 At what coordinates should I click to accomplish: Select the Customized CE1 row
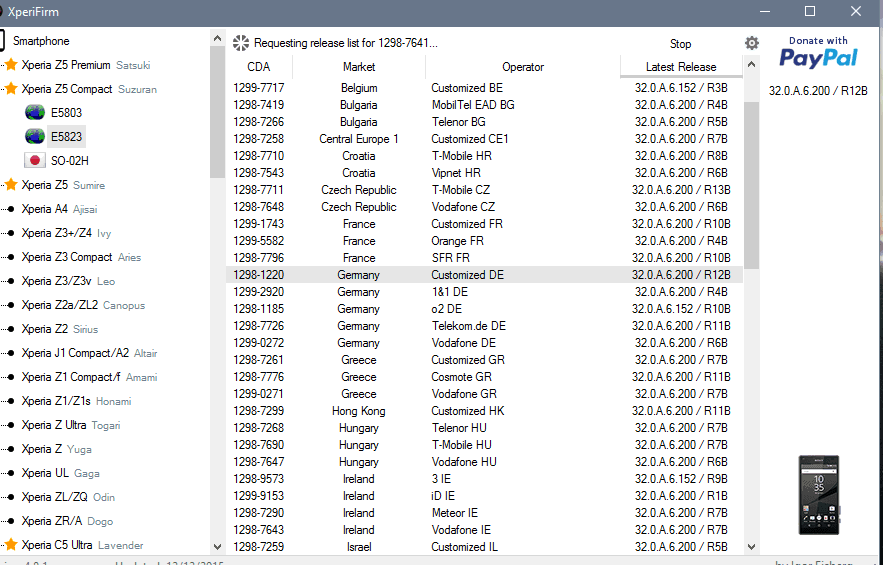click(x=484, y=139)
